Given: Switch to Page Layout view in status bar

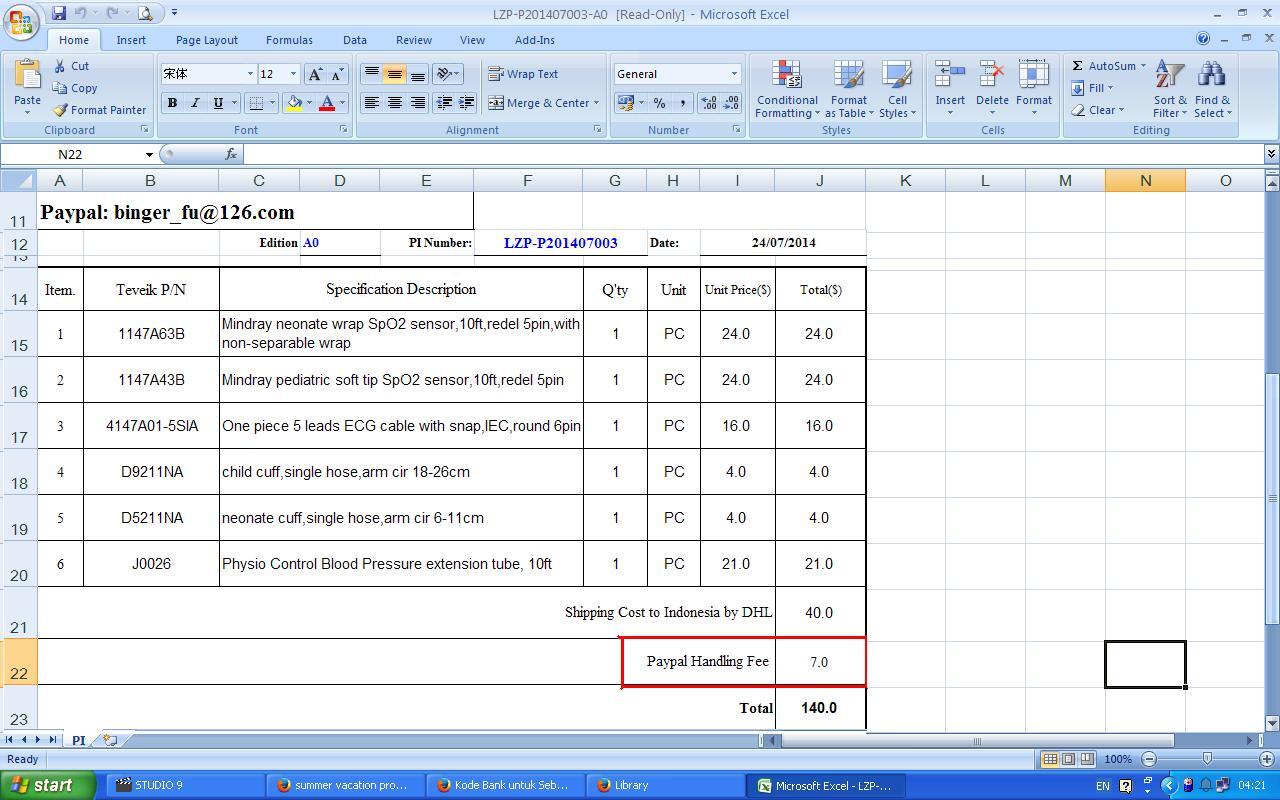Looking at the screenshot, I should (1068, 760).
